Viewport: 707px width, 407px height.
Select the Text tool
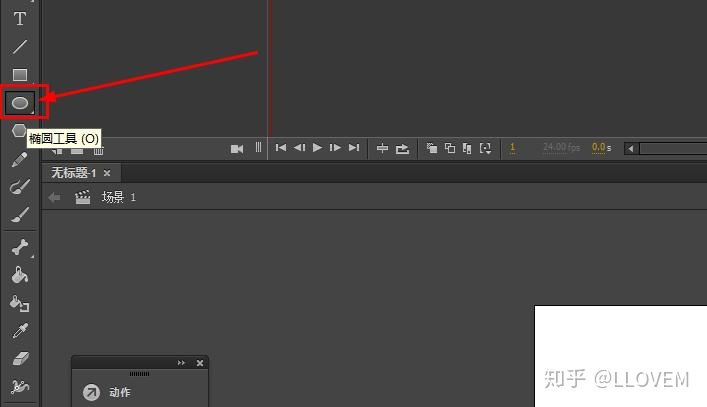20,19
